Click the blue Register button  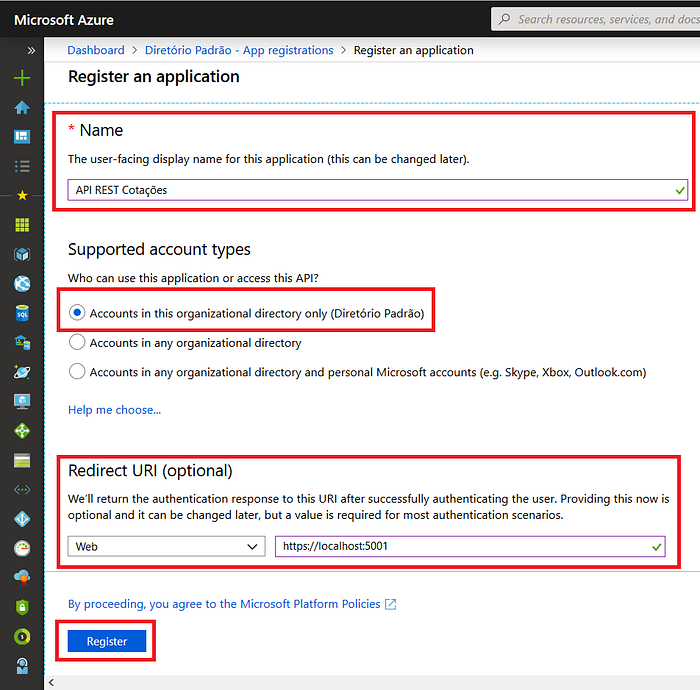point(107,641)
